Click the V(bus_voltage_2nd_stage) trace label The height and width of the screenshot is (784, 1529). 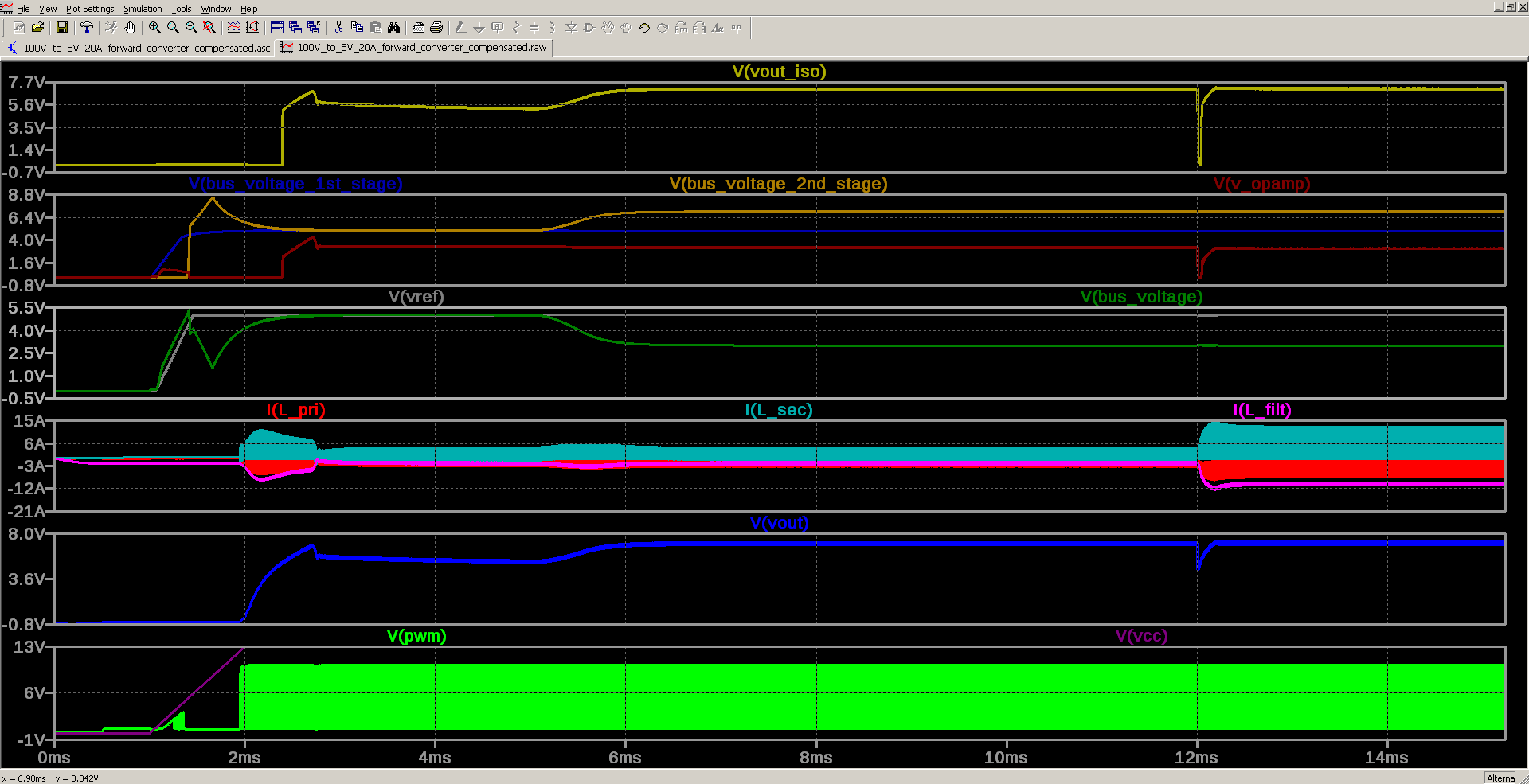[778, 184]
